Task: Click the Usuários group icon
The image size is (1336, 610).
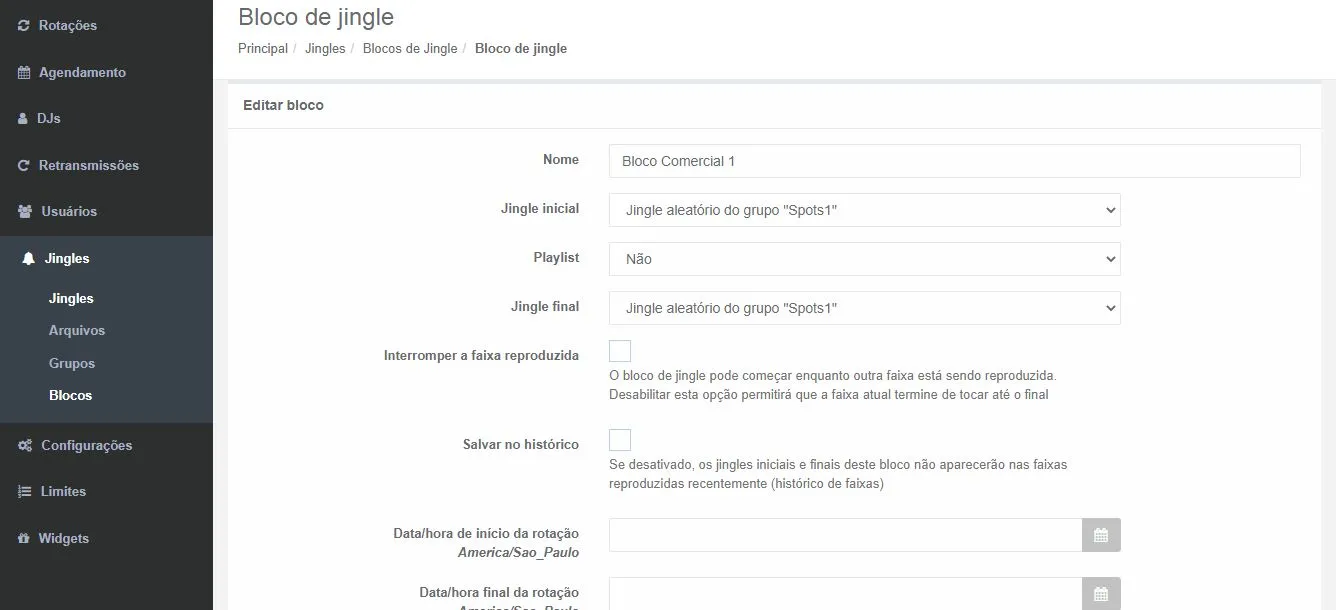Action: (22, 211)
